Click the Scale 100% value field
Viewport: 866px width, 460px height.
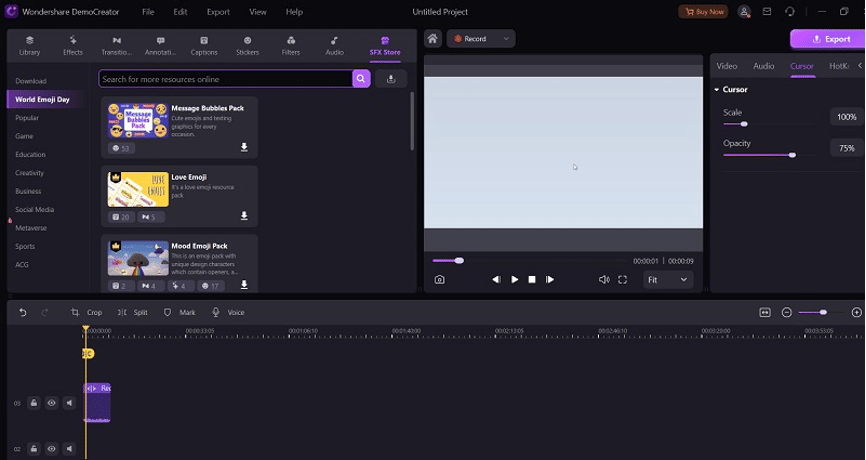pos(847,117)
